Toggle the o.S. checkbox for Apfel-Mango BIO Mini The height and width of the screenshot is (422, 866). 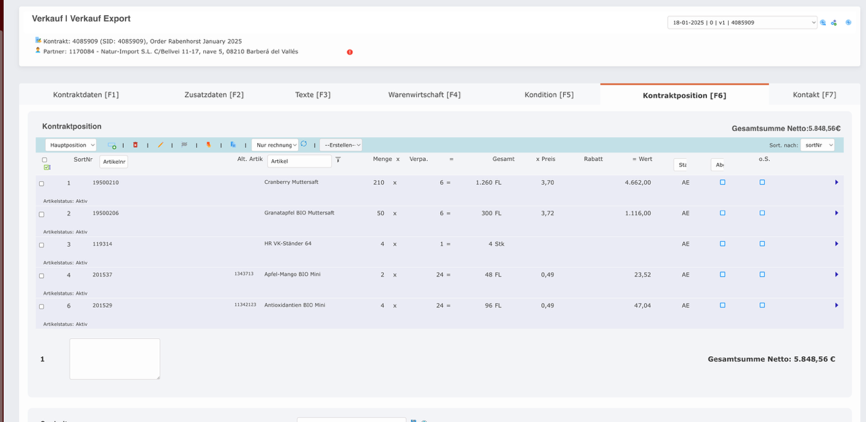coord(762,275)
